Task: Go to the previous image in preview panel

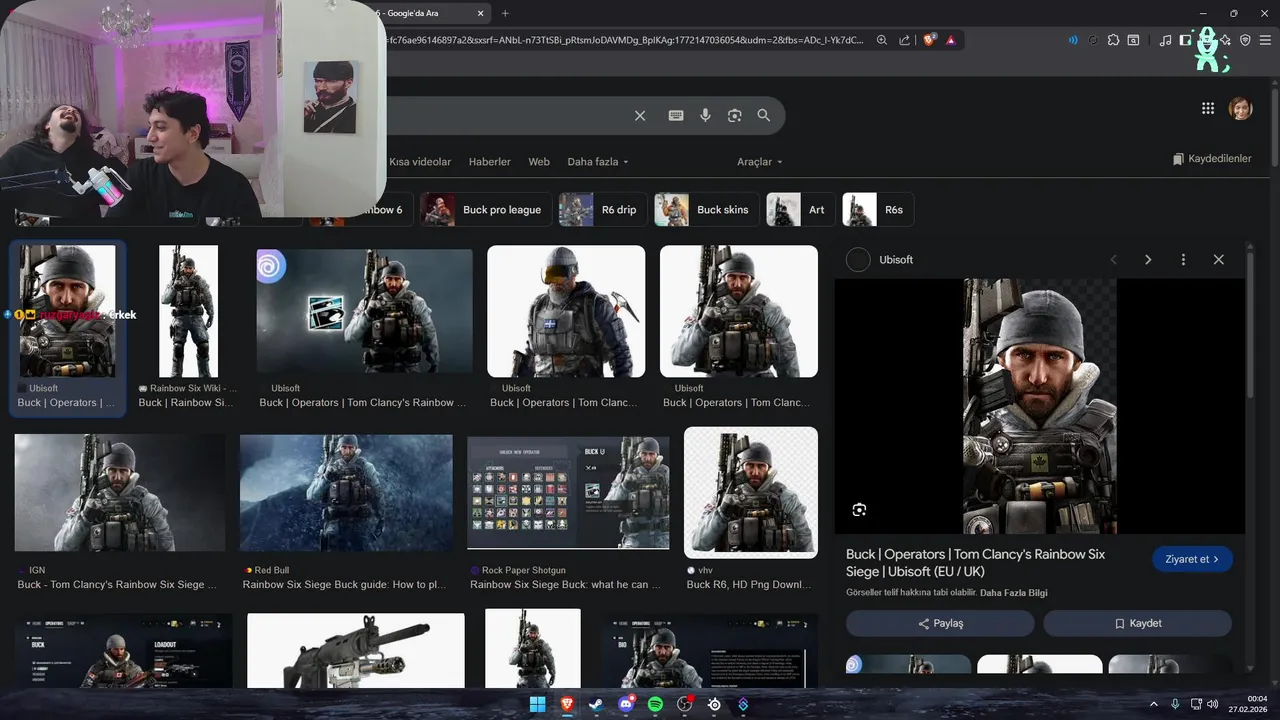Action: point(1113,260)
